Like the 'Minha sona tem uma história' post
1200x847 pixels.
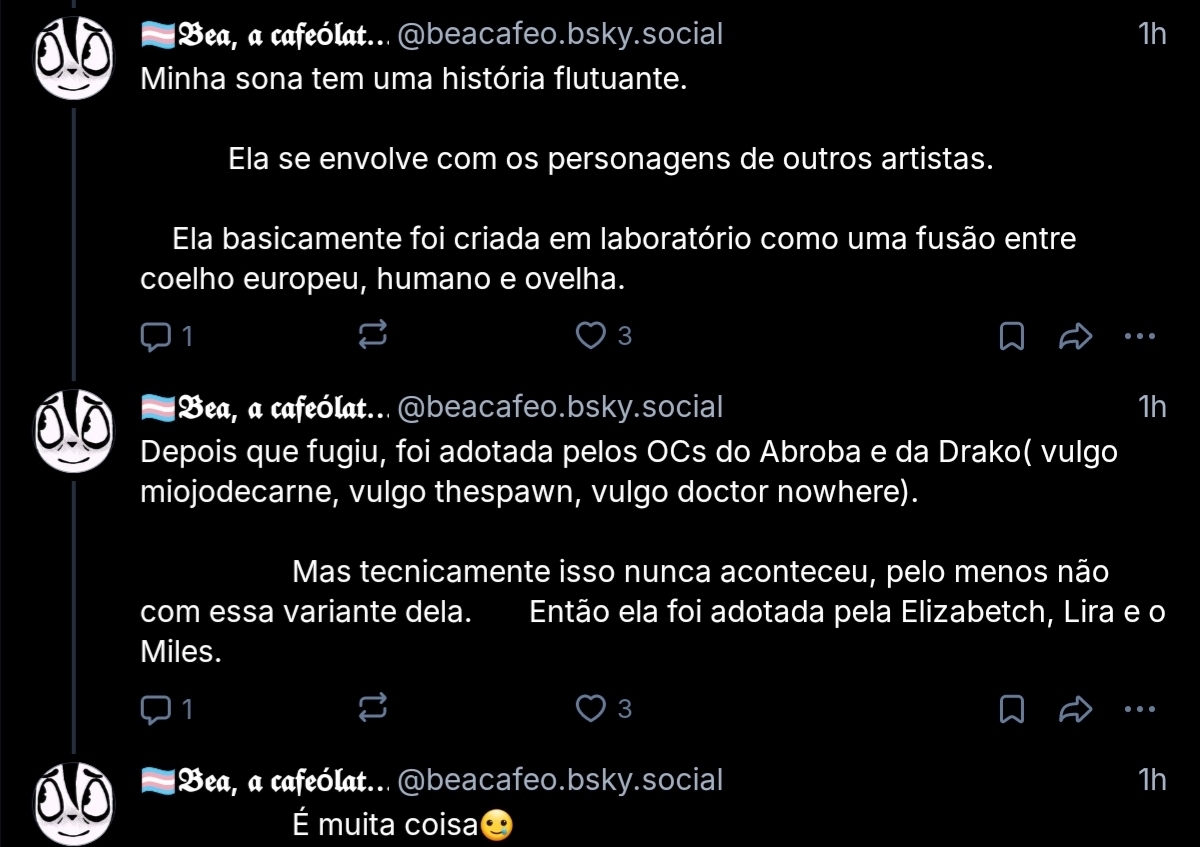[x=591, y=337]
